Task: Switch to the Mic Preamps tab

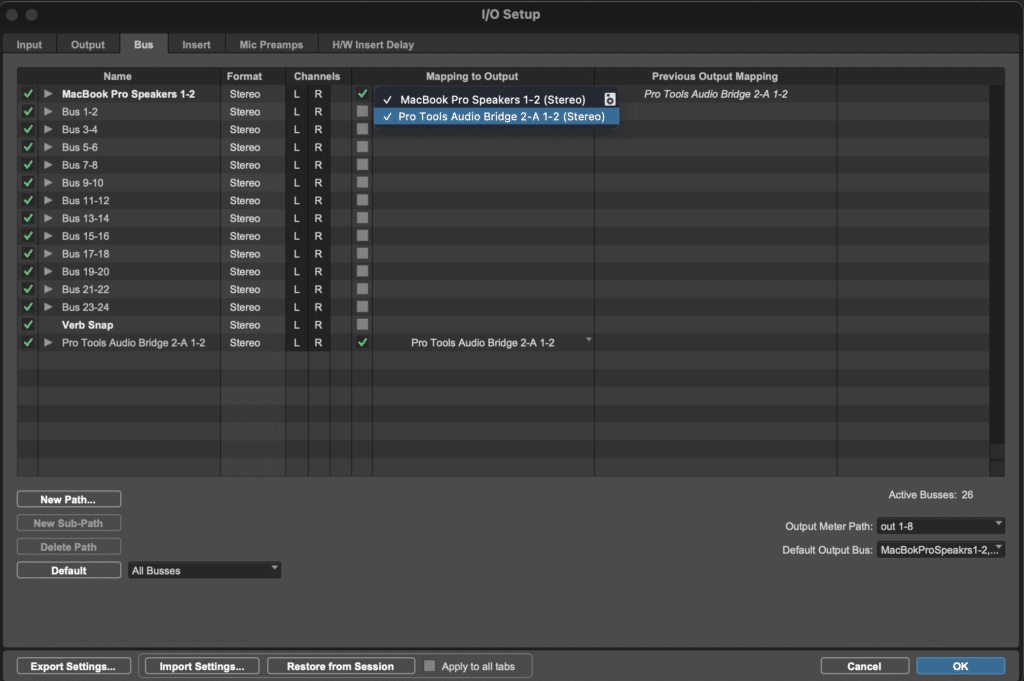Action: click(271, 45)
